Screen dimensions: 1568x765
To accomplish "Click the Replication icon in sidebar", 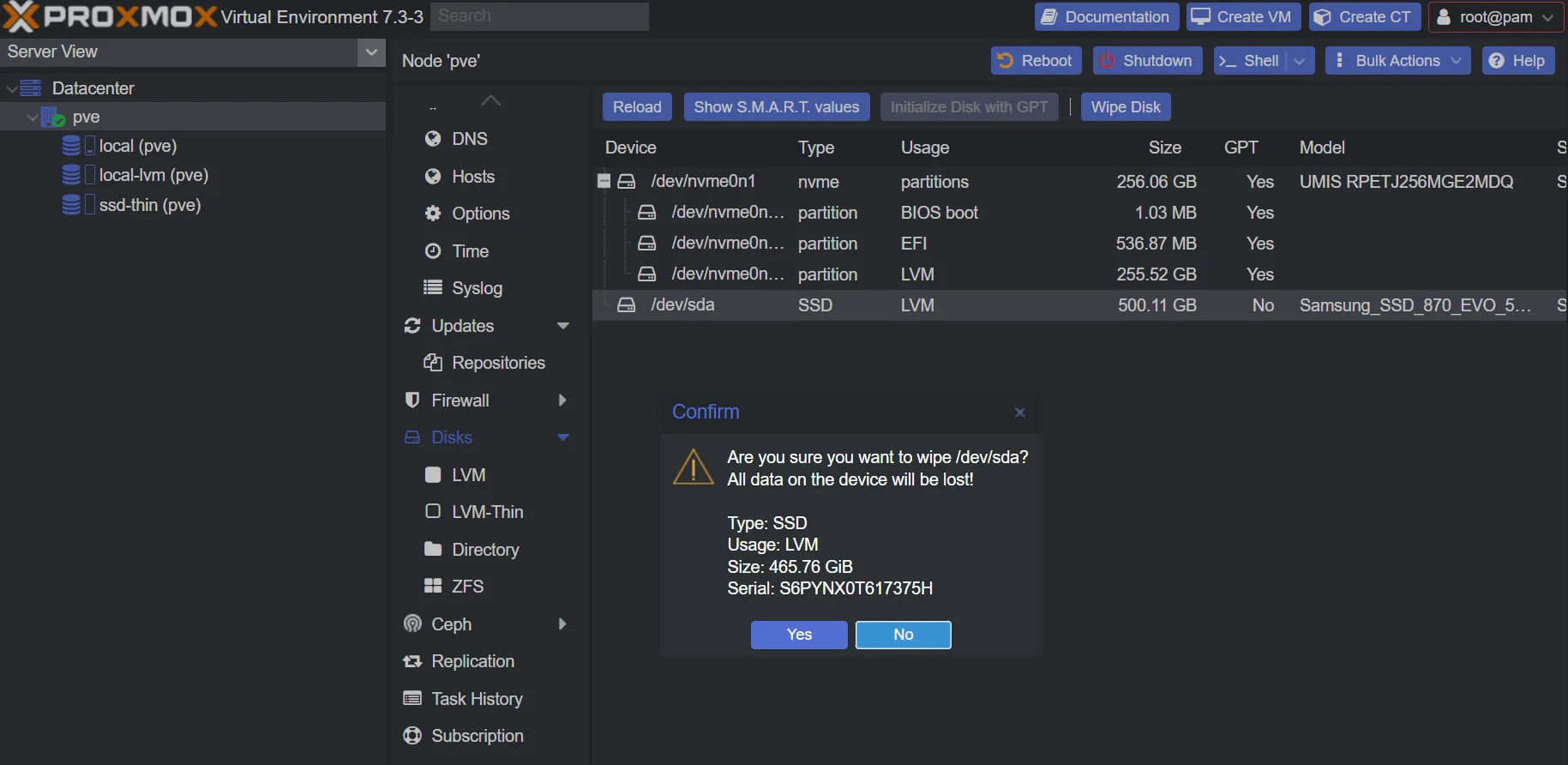I will (x=412, y=661).
